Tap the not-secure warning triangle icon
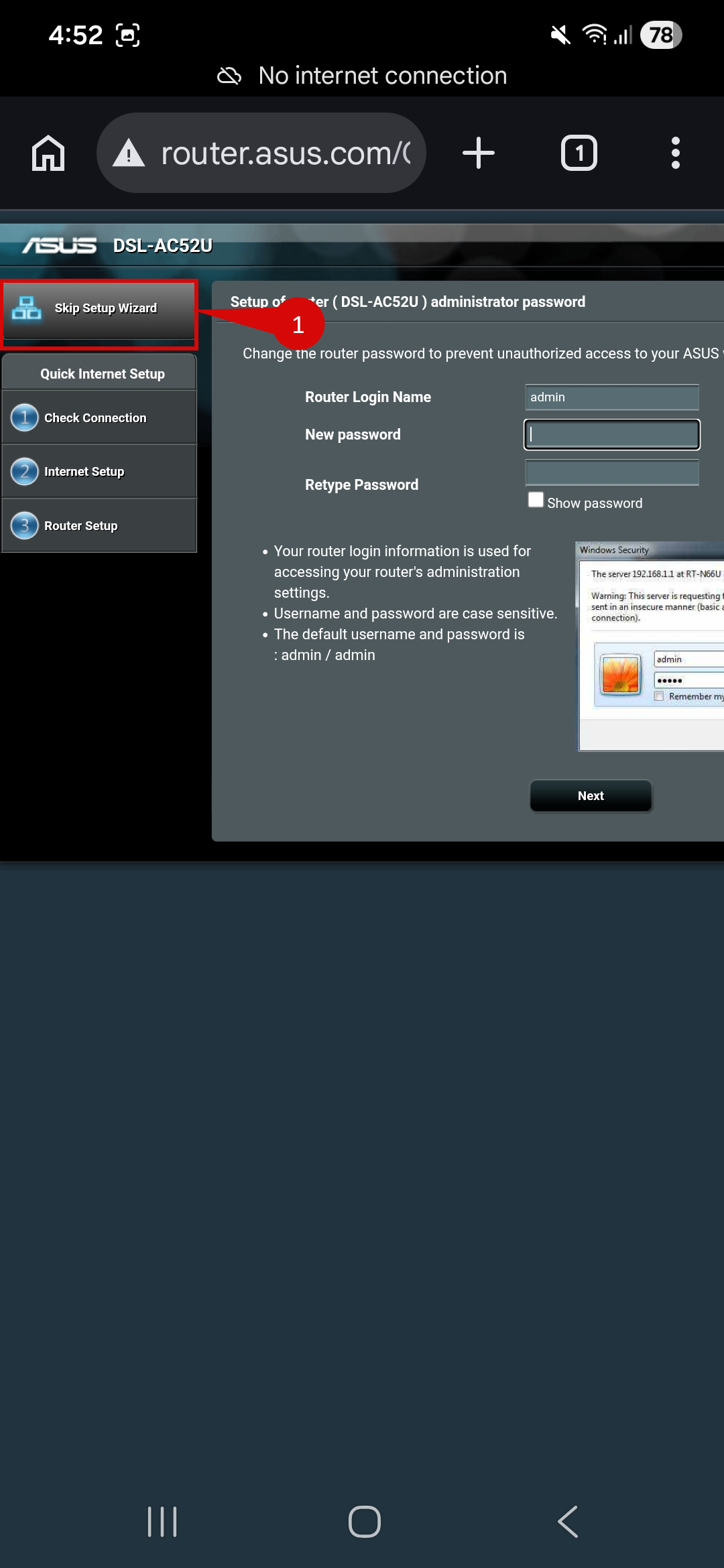The image size is (724, 1568). point(129,153)
